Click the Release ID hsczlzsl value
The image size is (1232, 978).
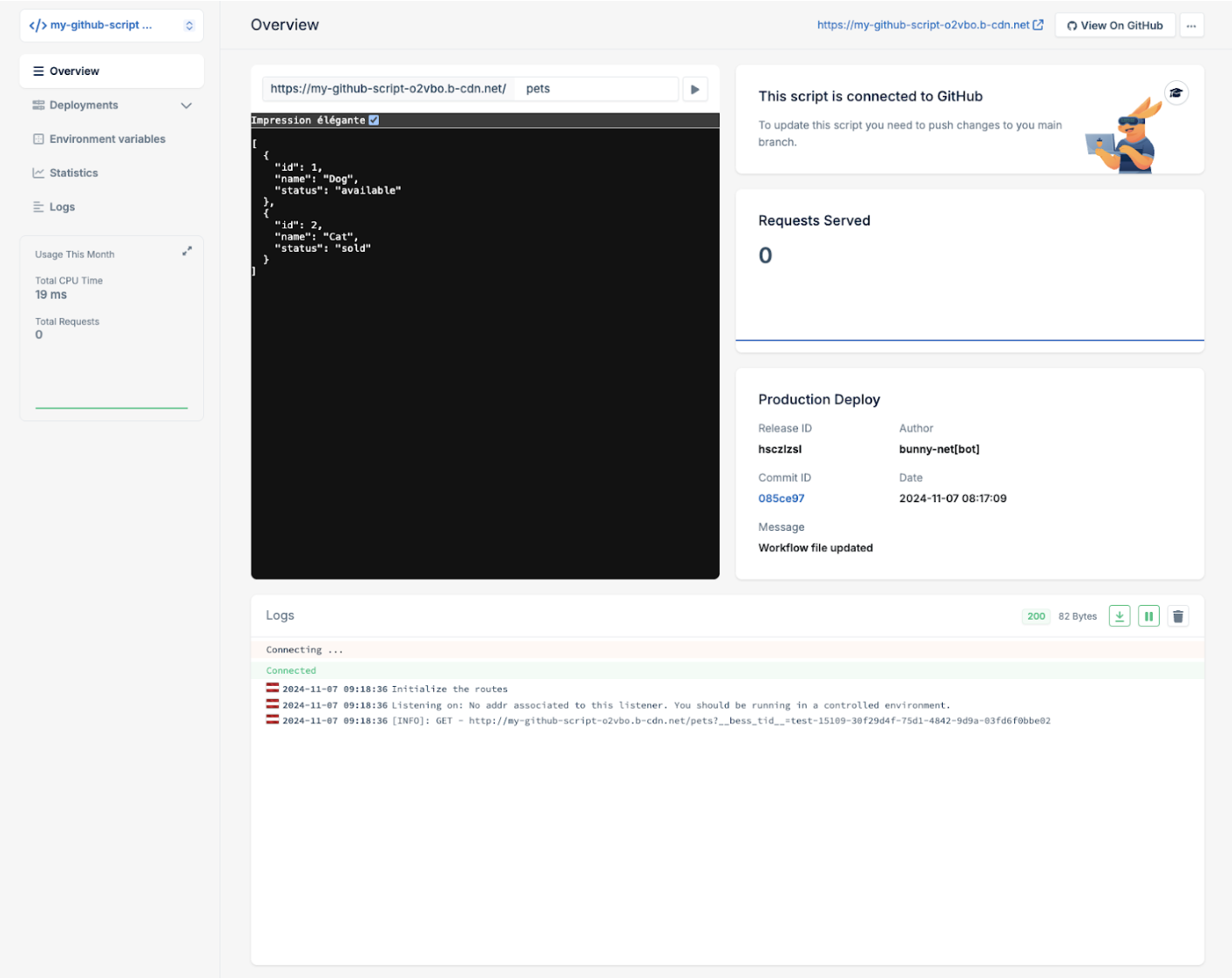pyautogui.click(x=780, y=450)
